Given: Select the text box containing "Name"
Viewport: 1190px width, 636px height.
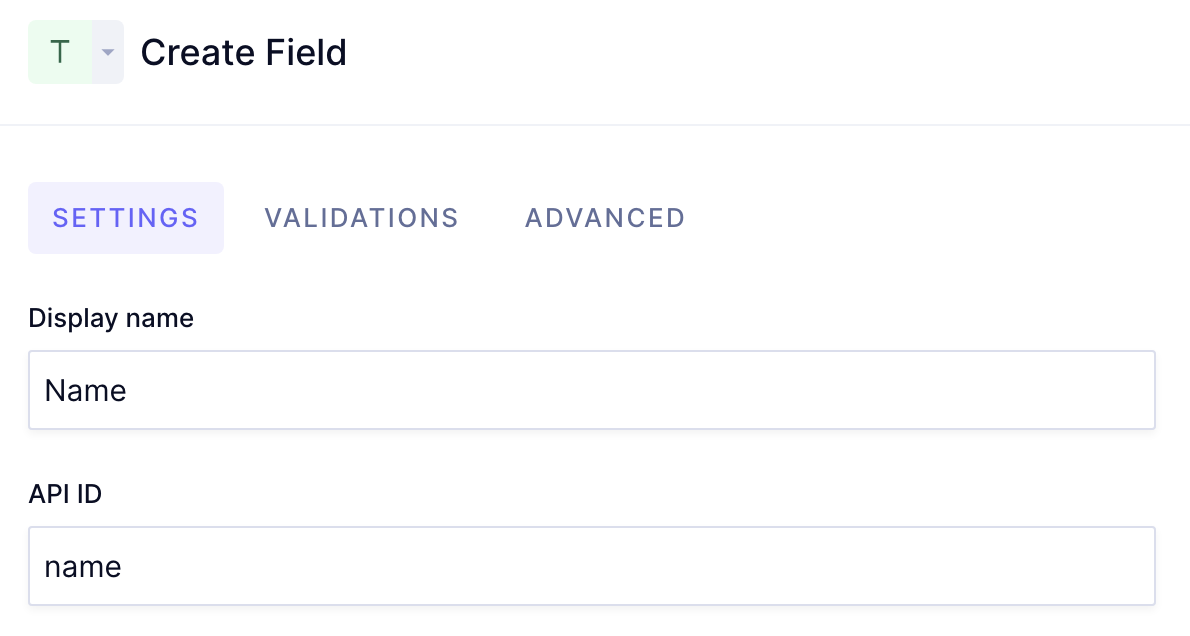Looking at the screenshot, I should click(x=592, y=390).
